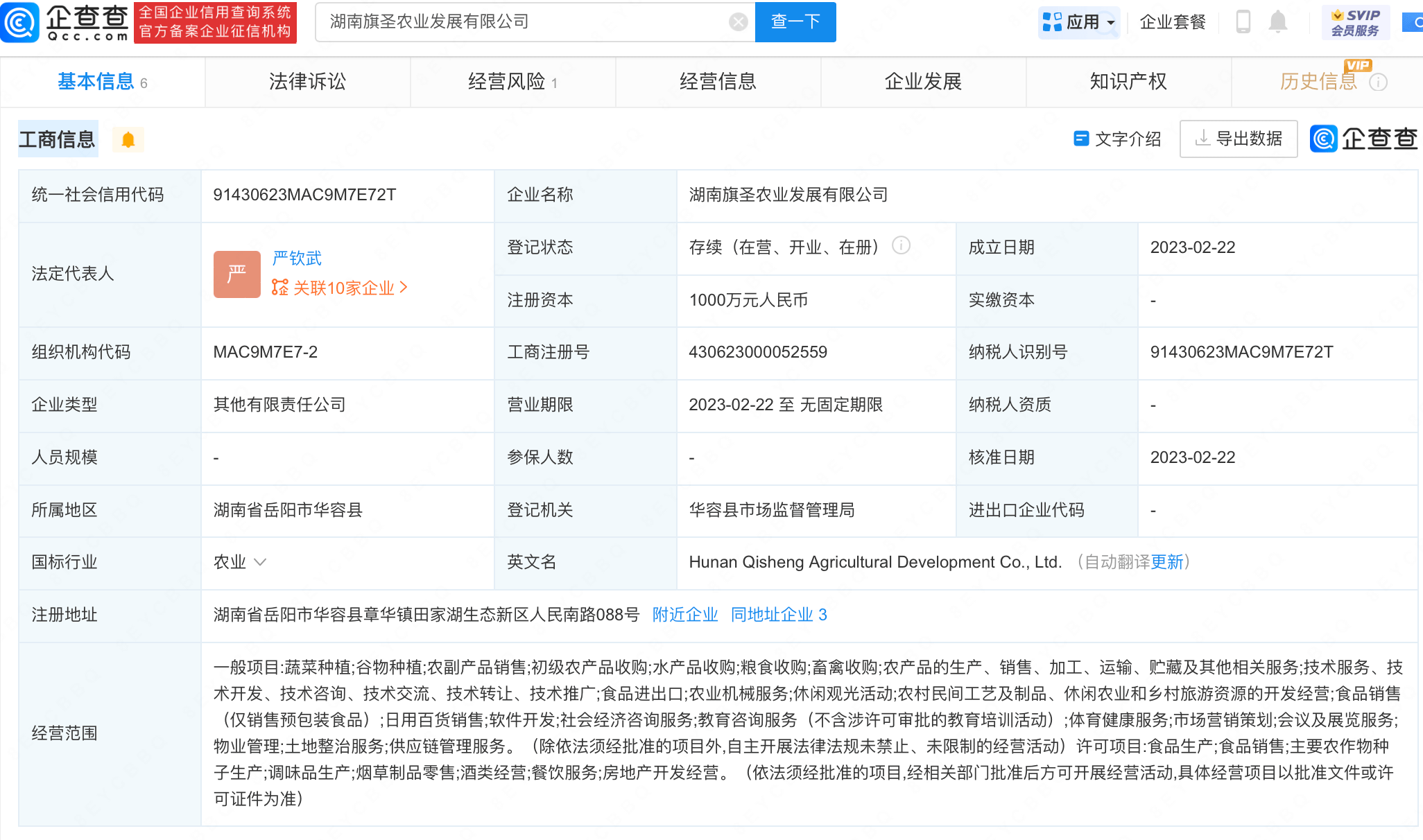1423x840 pixels.
Task: Select the 核准日期 value 2023-02-22
Action: (1193, 457)
